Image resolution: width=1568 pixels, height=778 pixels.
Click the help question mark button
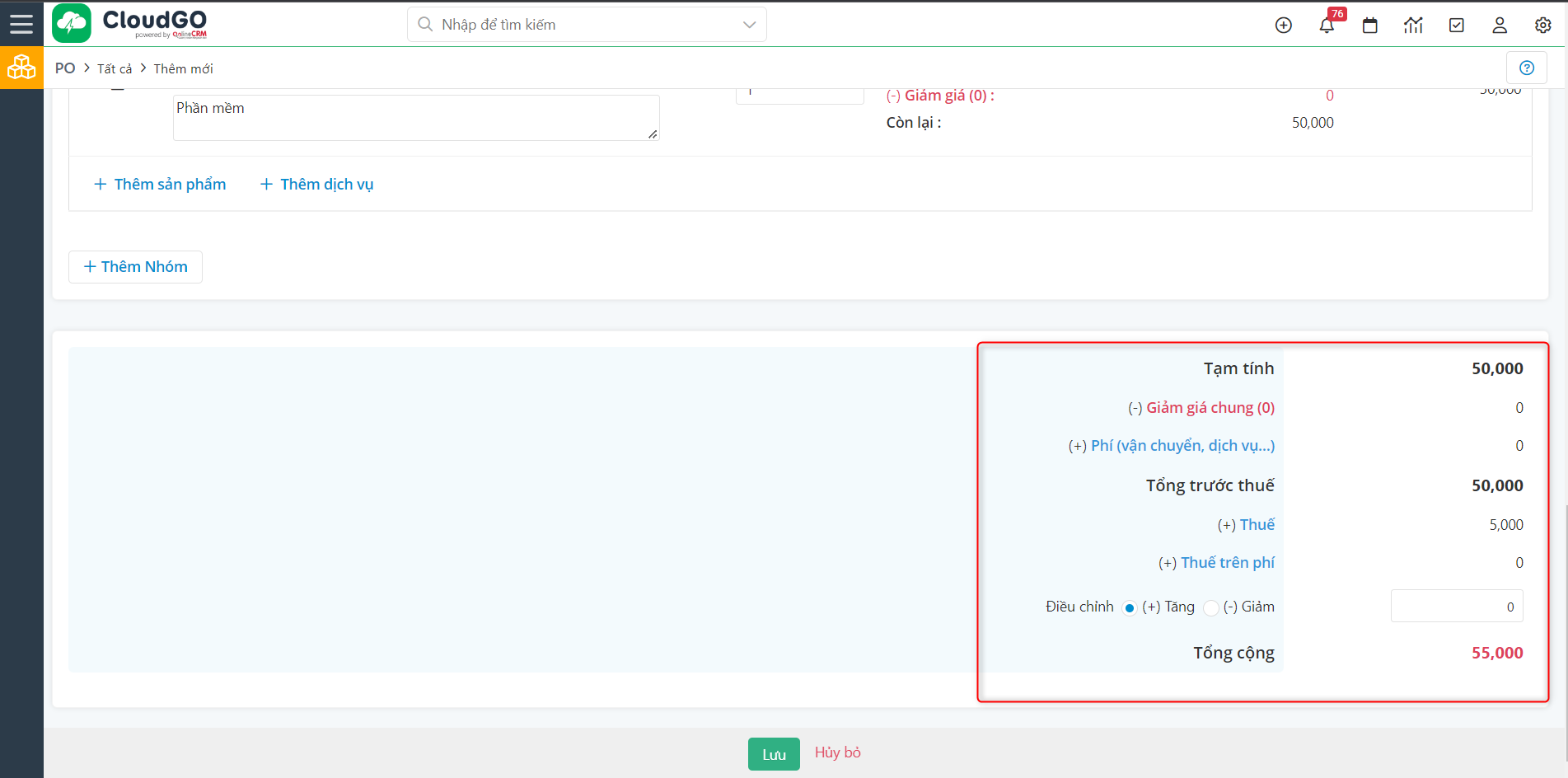(1526, 68)
